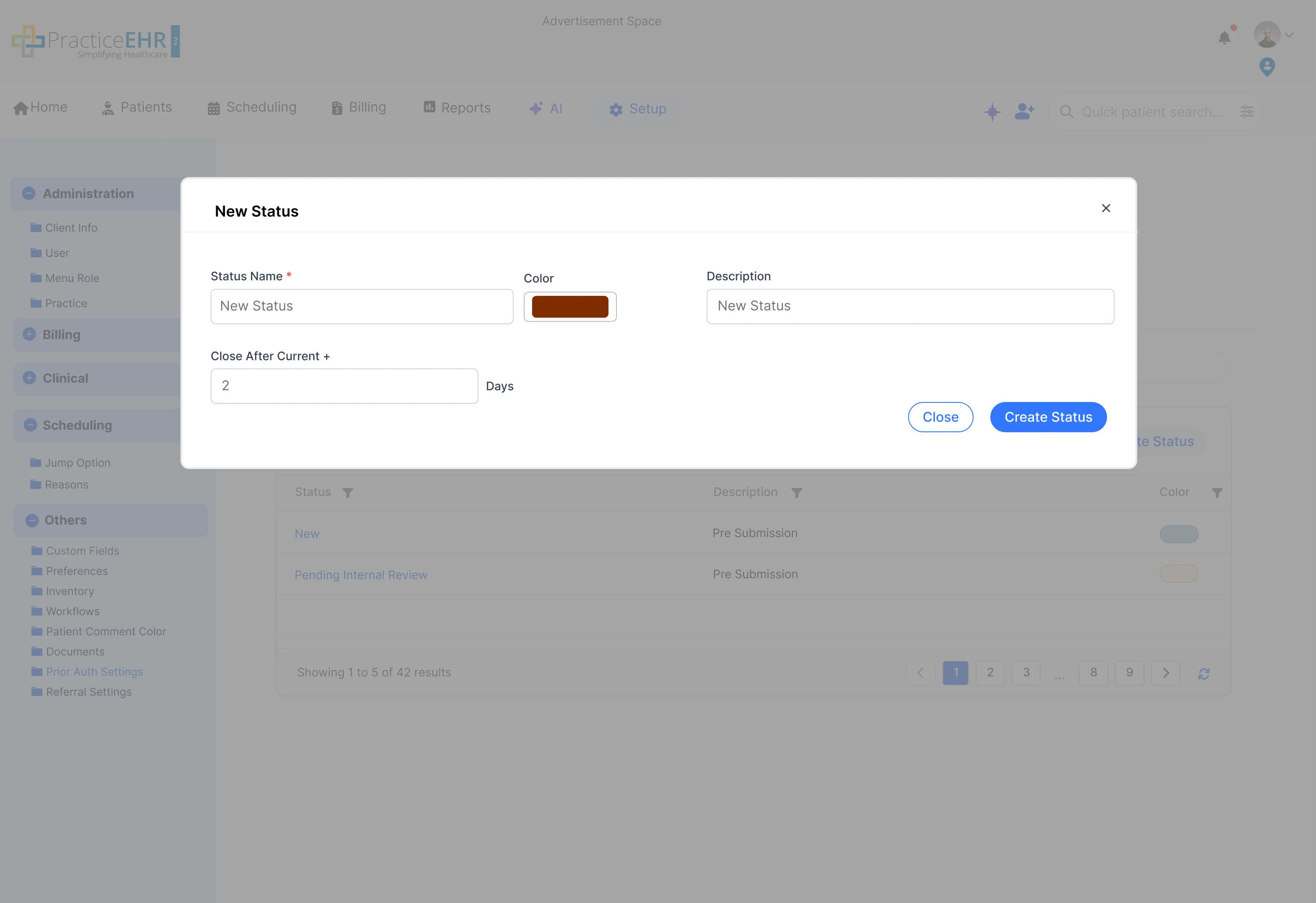Toggle the color pill for New status row

1178,533
